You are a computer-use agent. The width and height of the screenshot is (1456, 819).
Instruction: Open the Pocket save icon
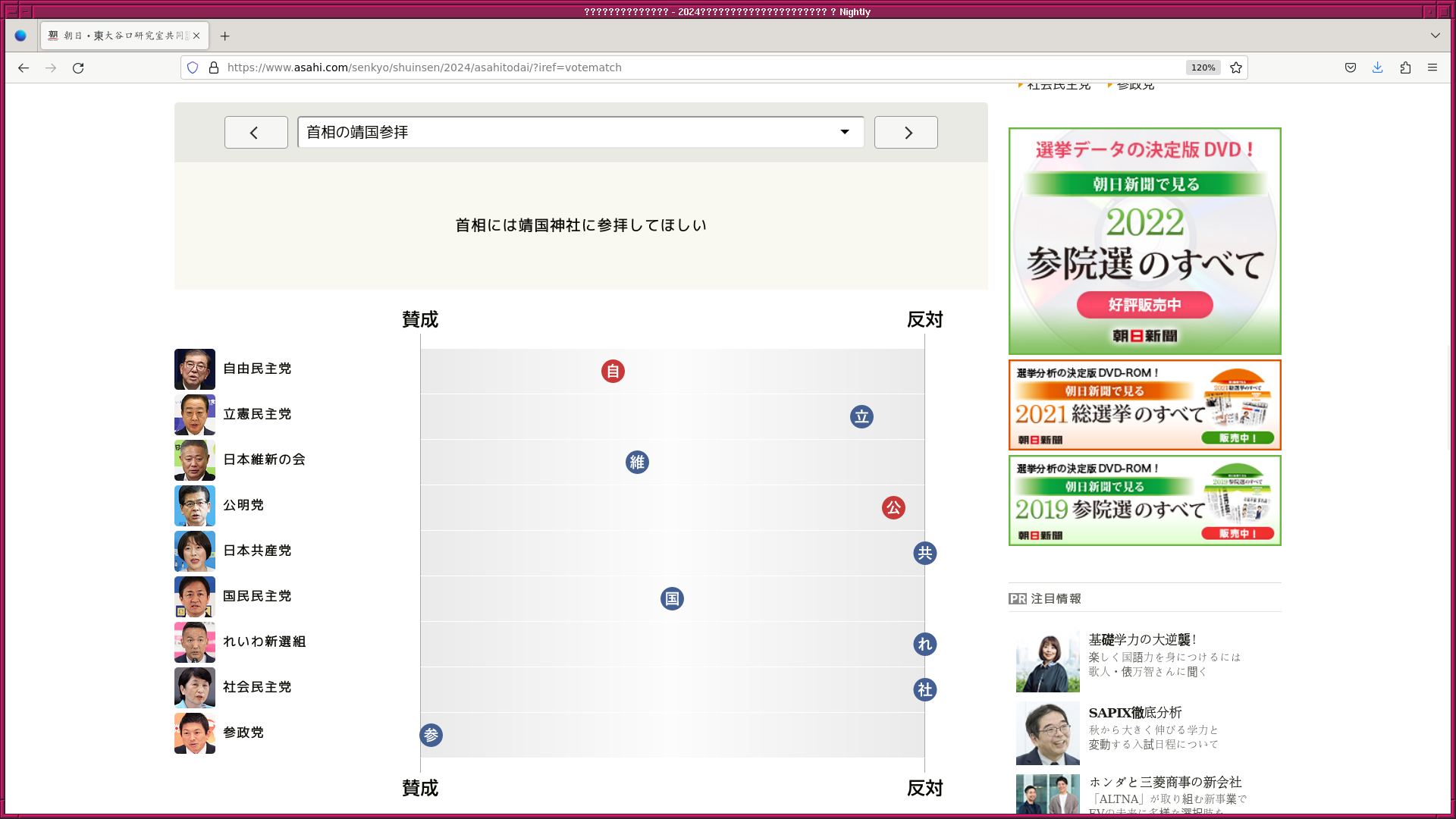[x=1351, y=67]
